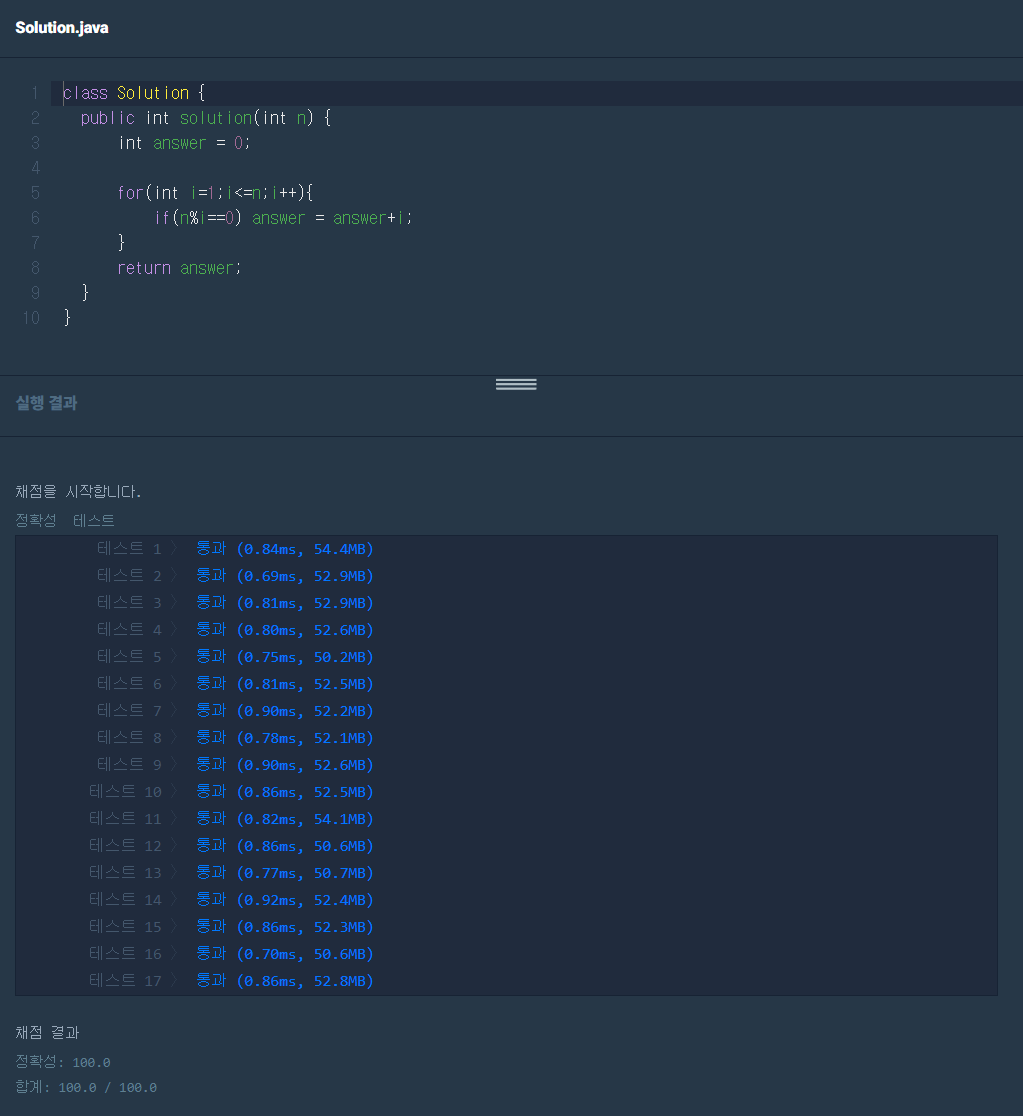
Task: Click 테스트 6 result '0.81ms, 52.5MB'
Action: tap(305, 685)
